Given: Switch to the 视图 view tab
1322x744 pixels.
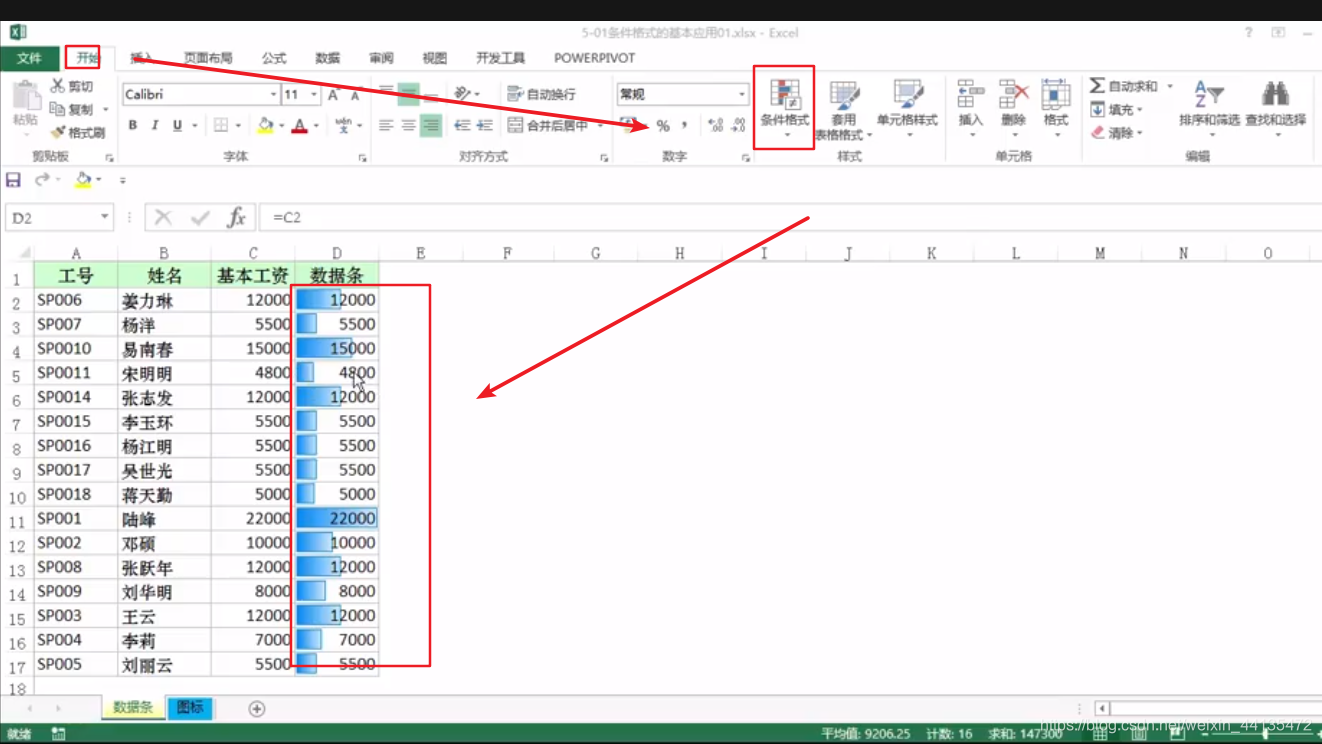Looking at the screenshot, I should (435, 58).
